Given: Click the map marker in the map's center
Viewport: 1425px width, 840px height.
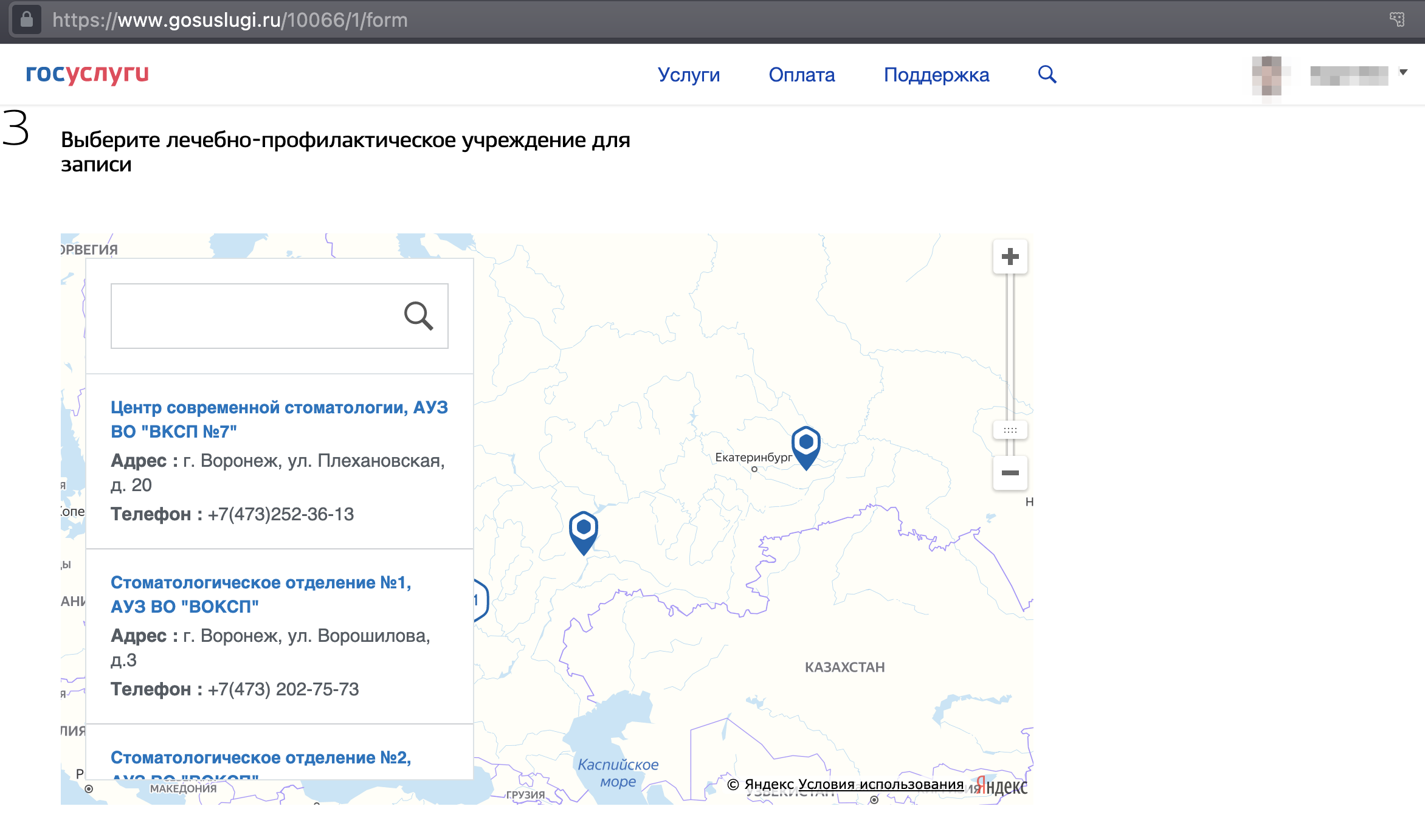Looking at the screenshot, I should coord(584,533).
